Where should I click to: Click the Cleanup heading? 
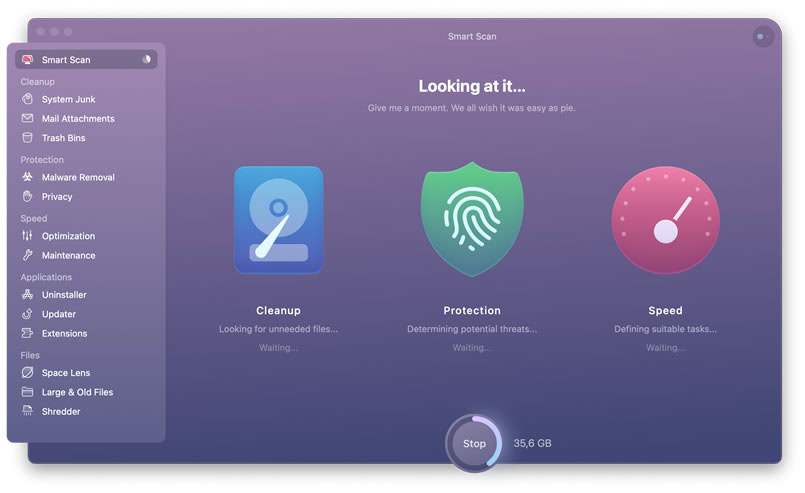point(278,310)
